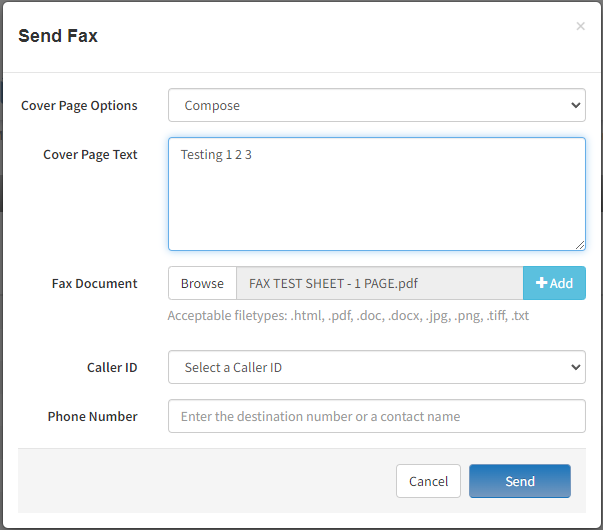Open the Cover Page Options dropdown

(376, 105)
